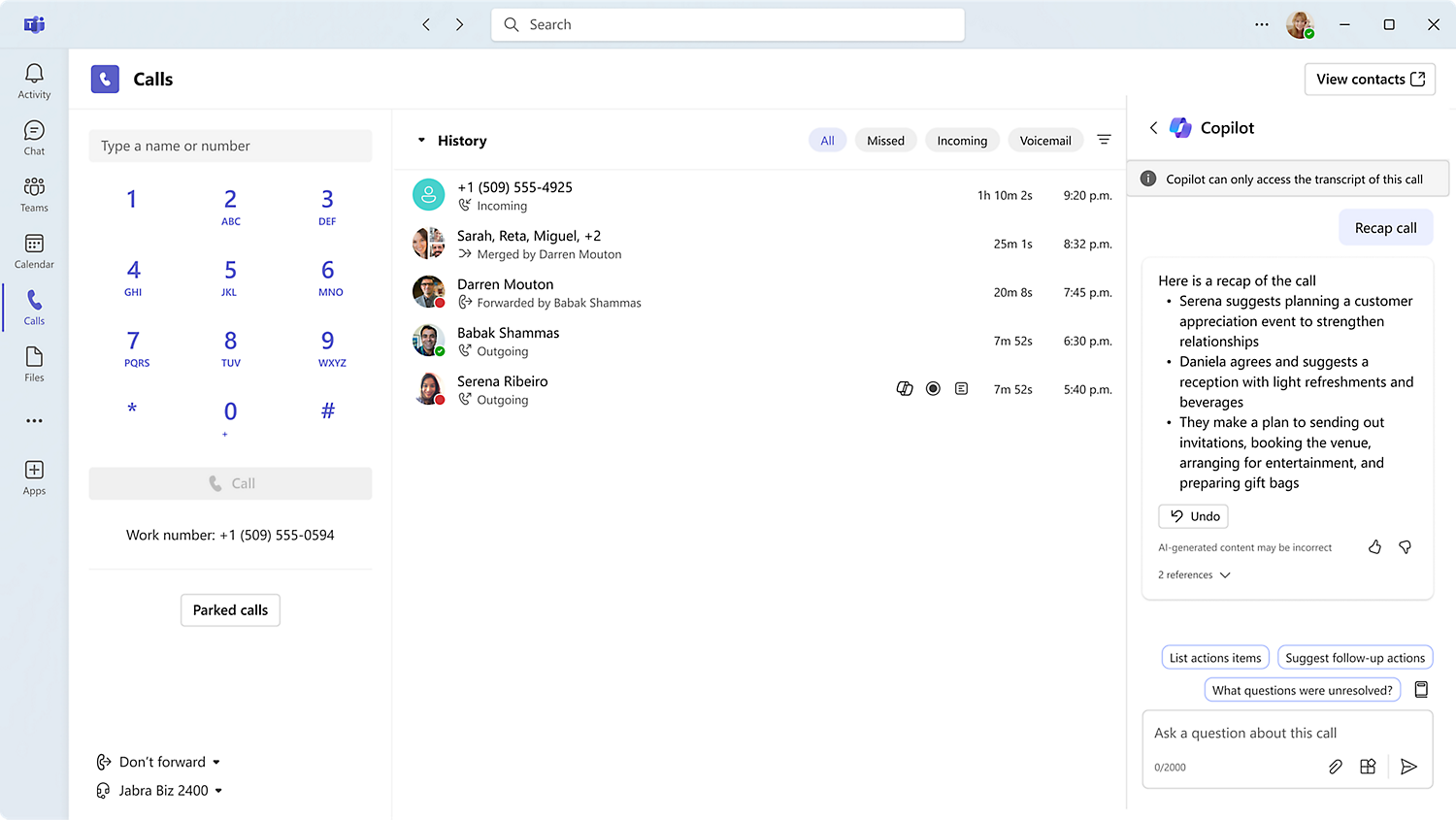Viewport: 1456px width, 820px height.
Task: Go forward with title bar right arrow
Action: (459, 24)
